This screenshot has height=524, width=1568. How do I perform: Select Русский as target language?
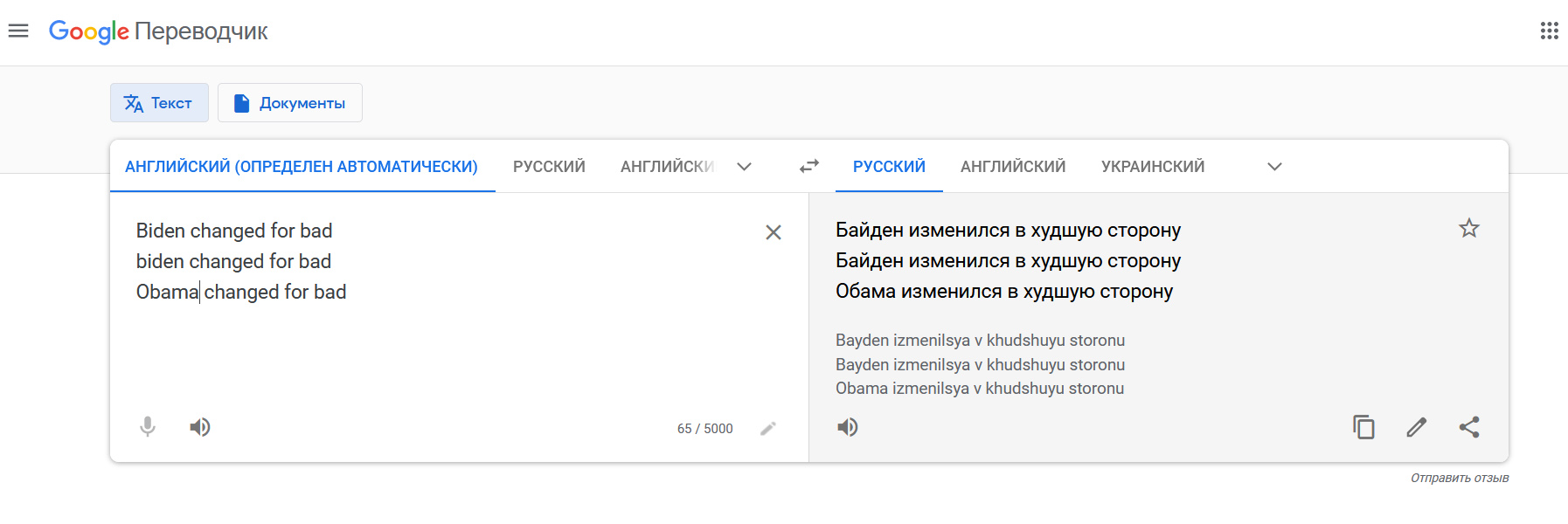(x=889, y=166)
